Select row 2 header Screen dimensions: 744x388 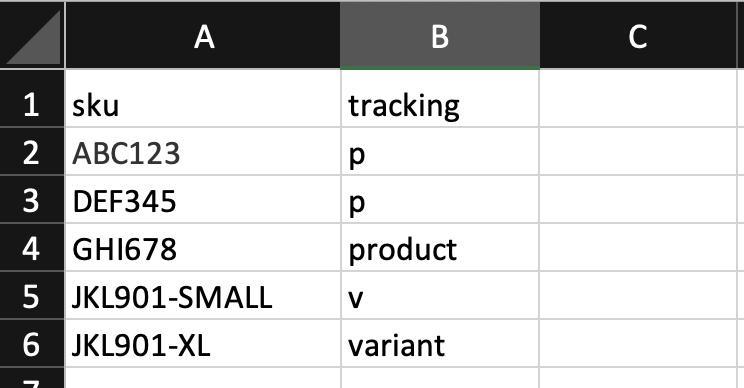pyautogui.click(x=32, y=151)
